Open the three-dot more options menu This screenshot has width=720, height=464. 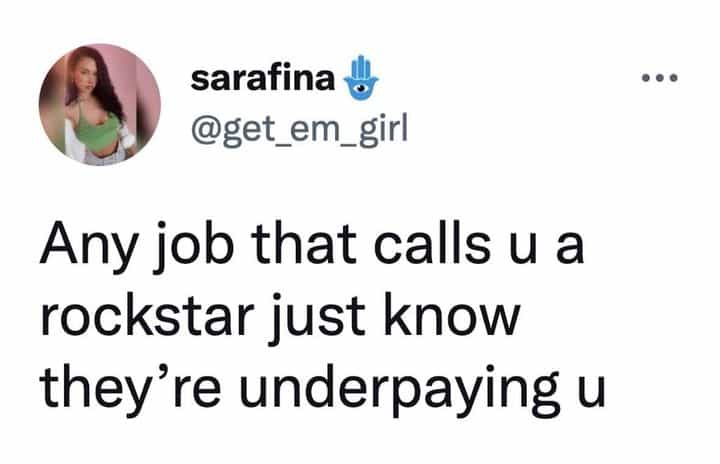coord(659,79)
